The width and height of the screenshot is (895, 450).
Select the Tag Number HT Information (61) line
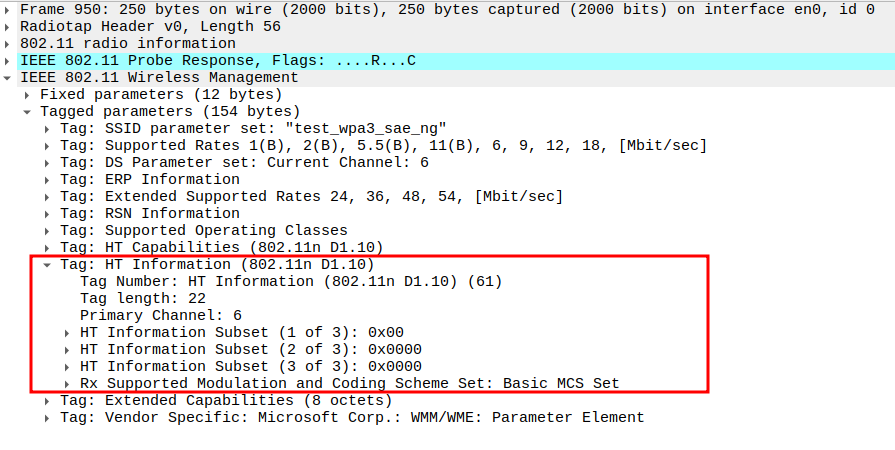pyautogui.click(x=290, y=281)
